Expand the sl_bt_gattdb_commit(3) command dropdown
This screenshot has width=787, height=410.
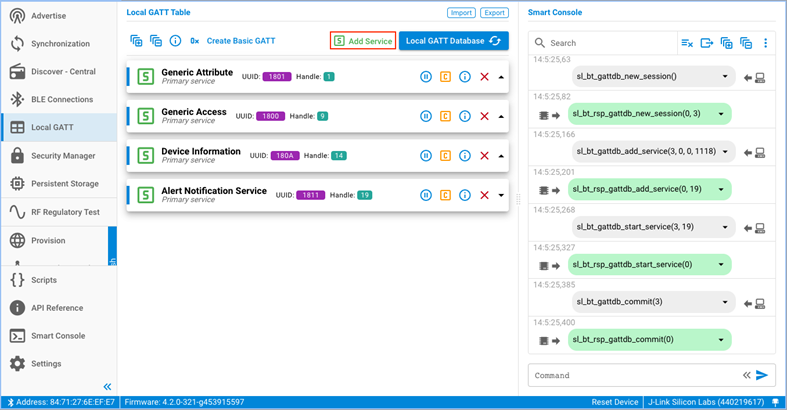point(725,301)
